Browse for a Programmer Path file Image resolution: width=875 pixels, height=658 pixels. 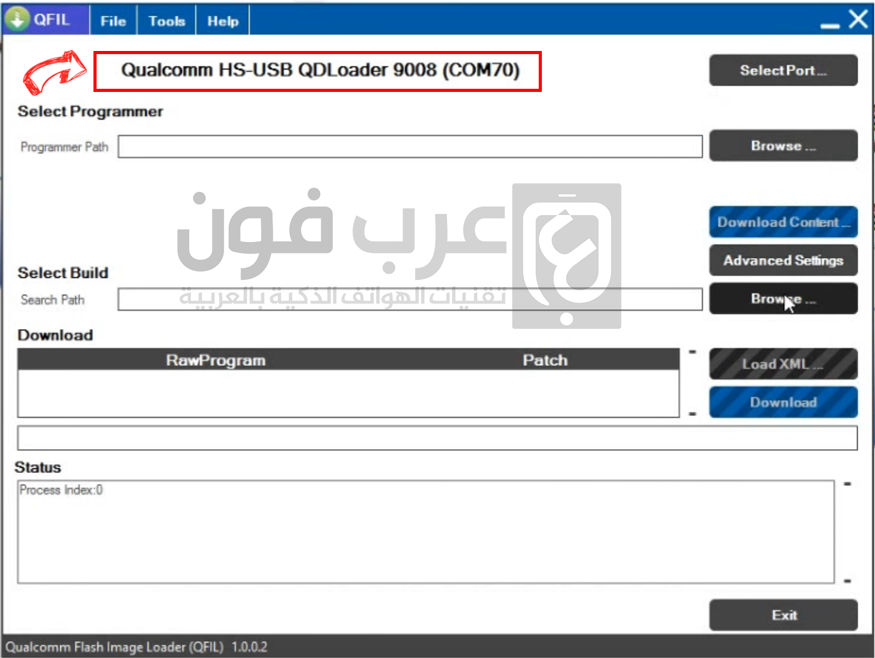coord(783,146)
